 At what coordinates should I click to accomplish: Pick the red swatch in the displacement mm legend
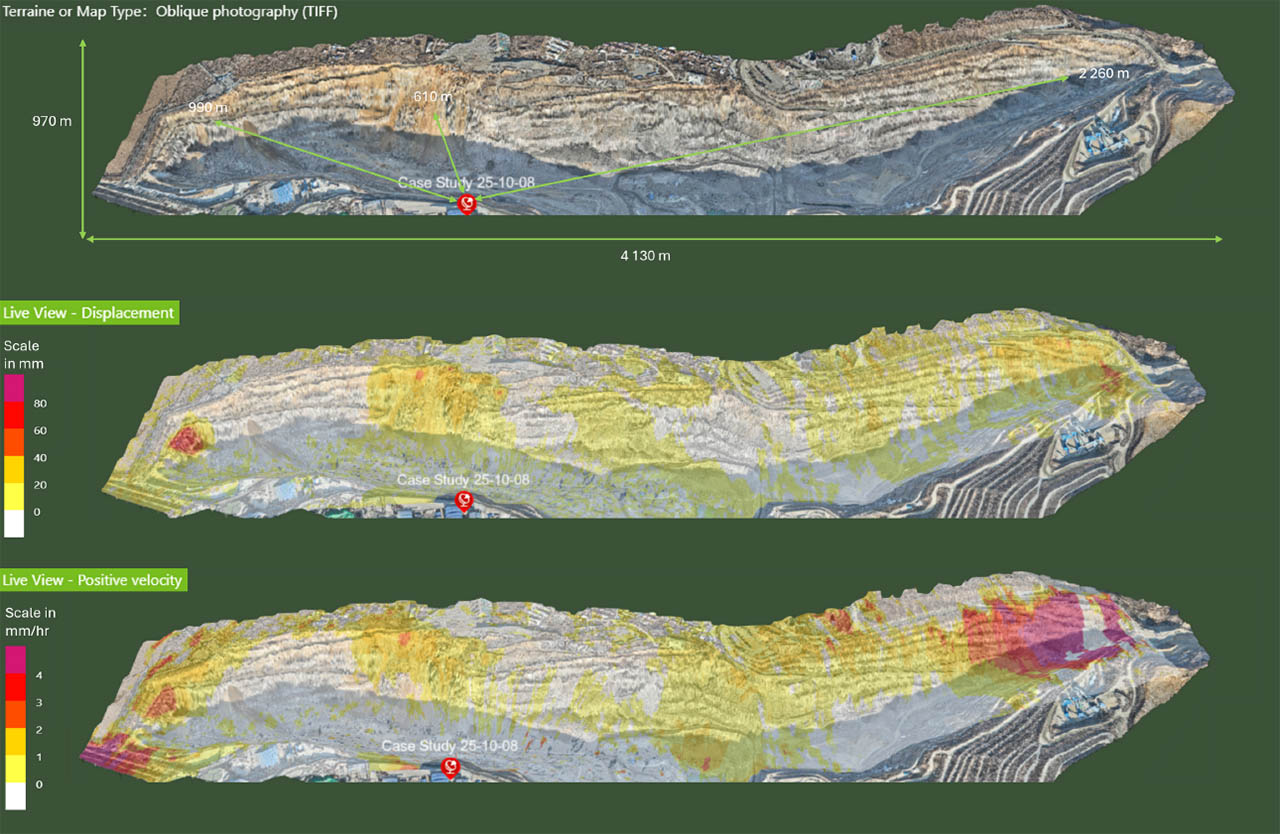(14, 416)
